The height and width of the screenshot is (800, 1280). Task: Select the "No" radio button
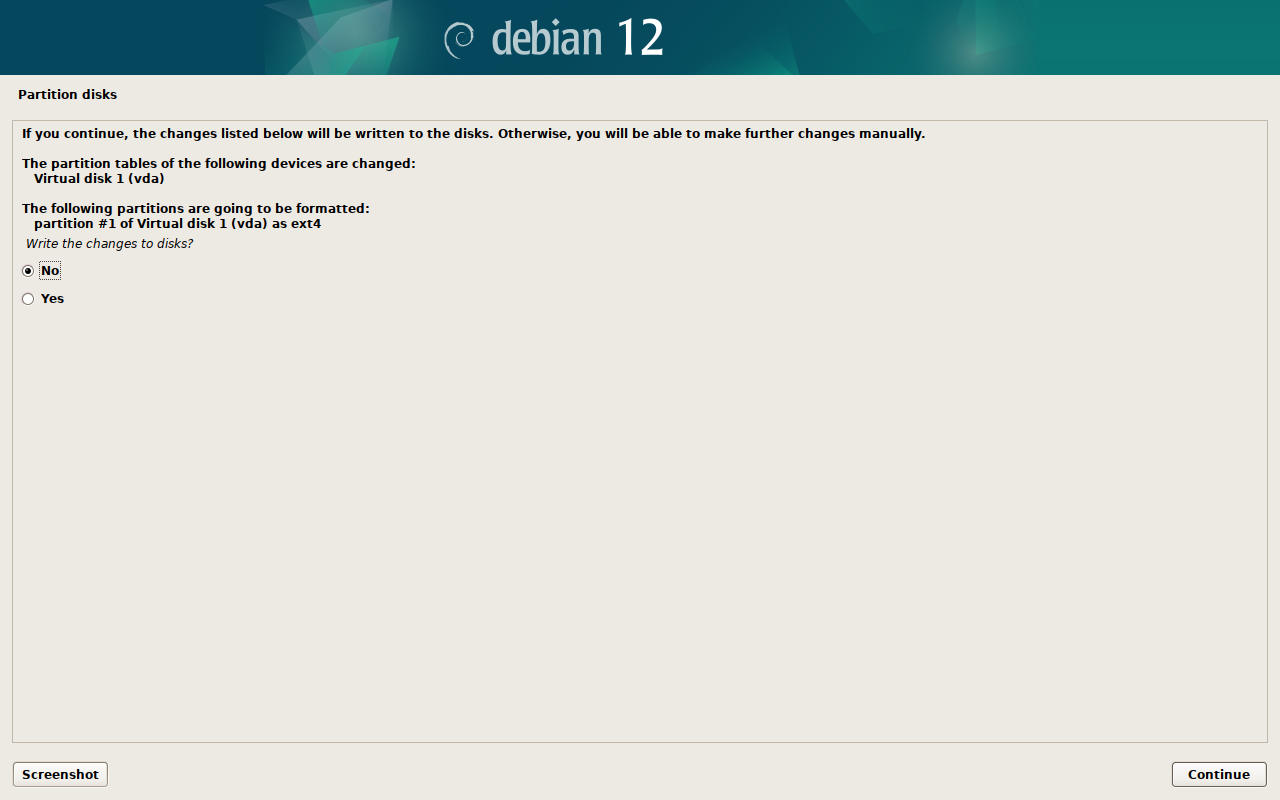pos(28,271)
